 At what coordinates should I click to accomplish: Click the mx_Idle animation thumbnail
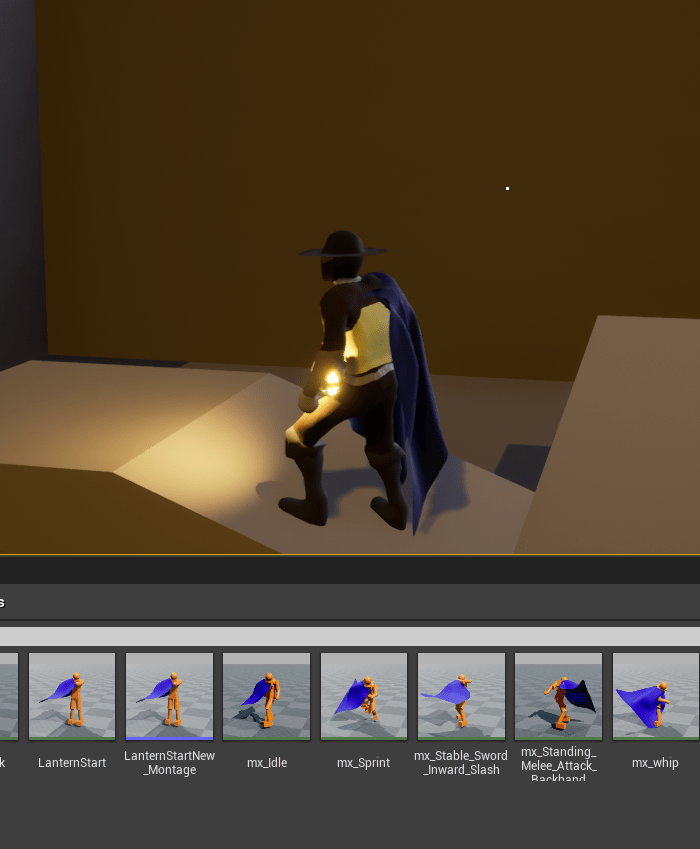(x=266, y=696)
